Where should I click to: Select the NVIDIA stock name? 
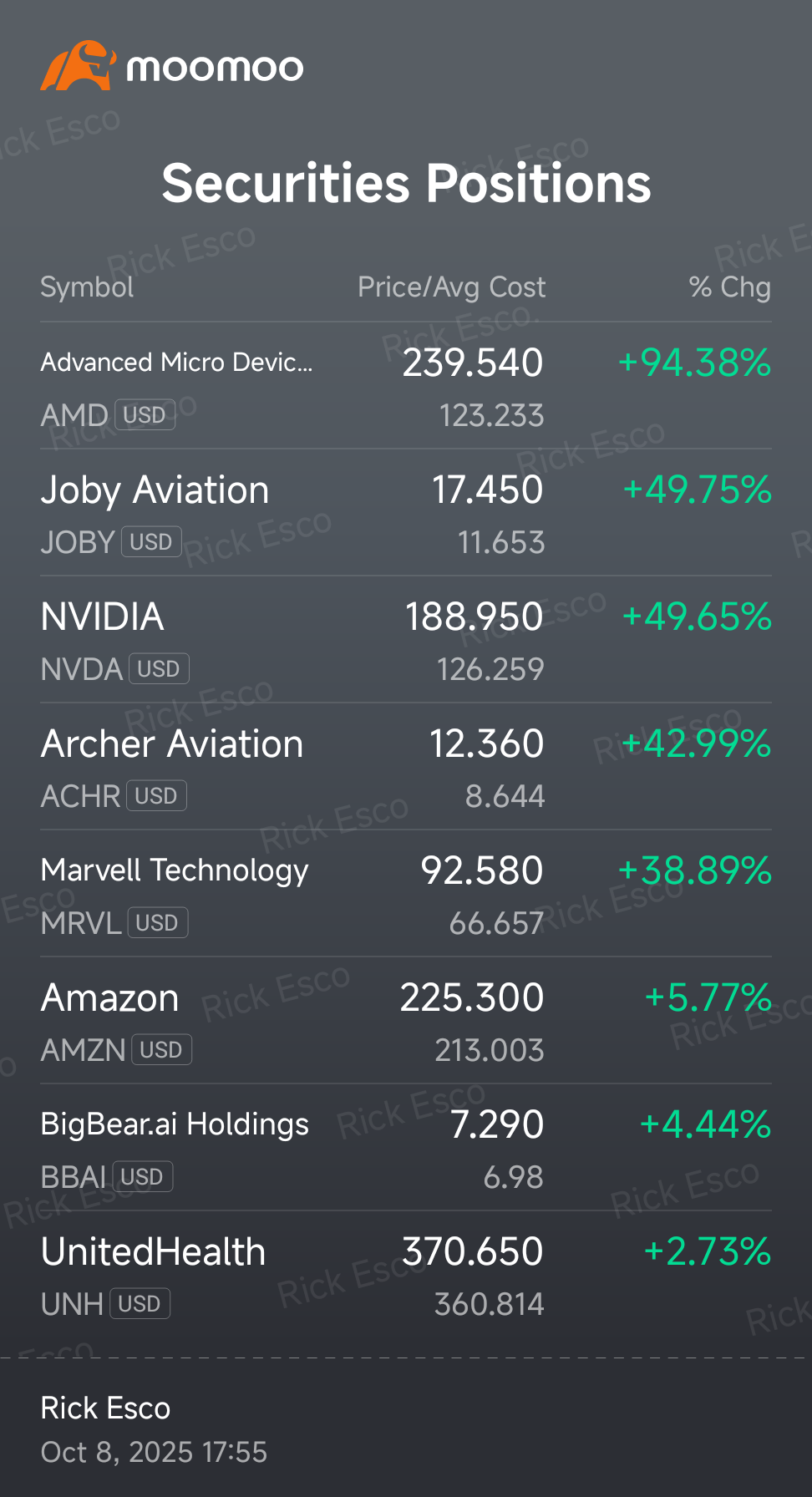[103, 617]
